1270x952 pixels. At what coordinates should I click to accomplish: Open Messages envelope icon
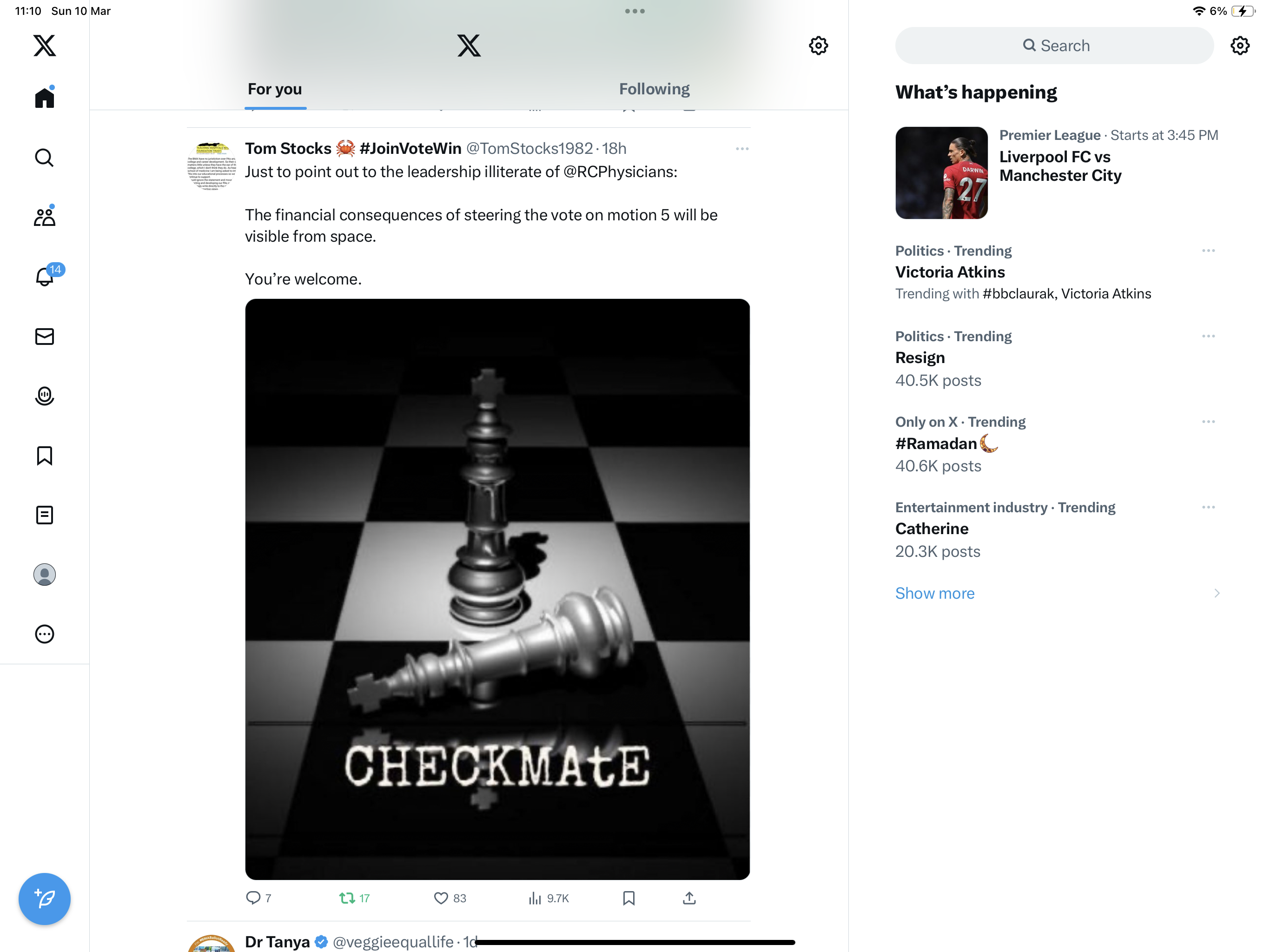44,336
